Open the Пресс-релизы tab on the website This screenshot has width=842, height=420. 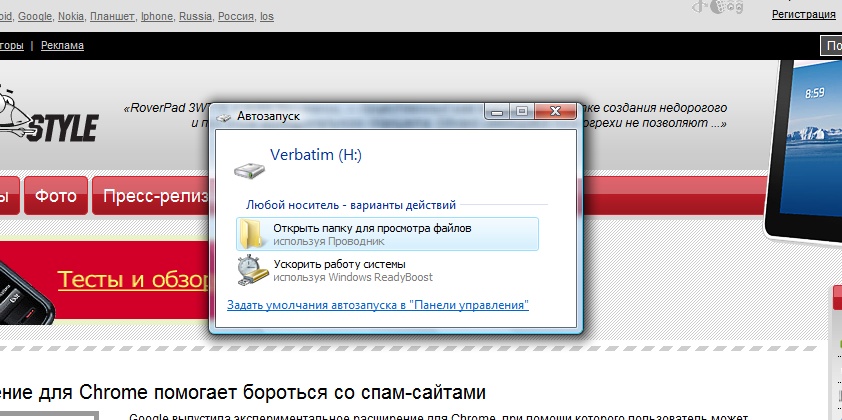[x=150, y=195]
